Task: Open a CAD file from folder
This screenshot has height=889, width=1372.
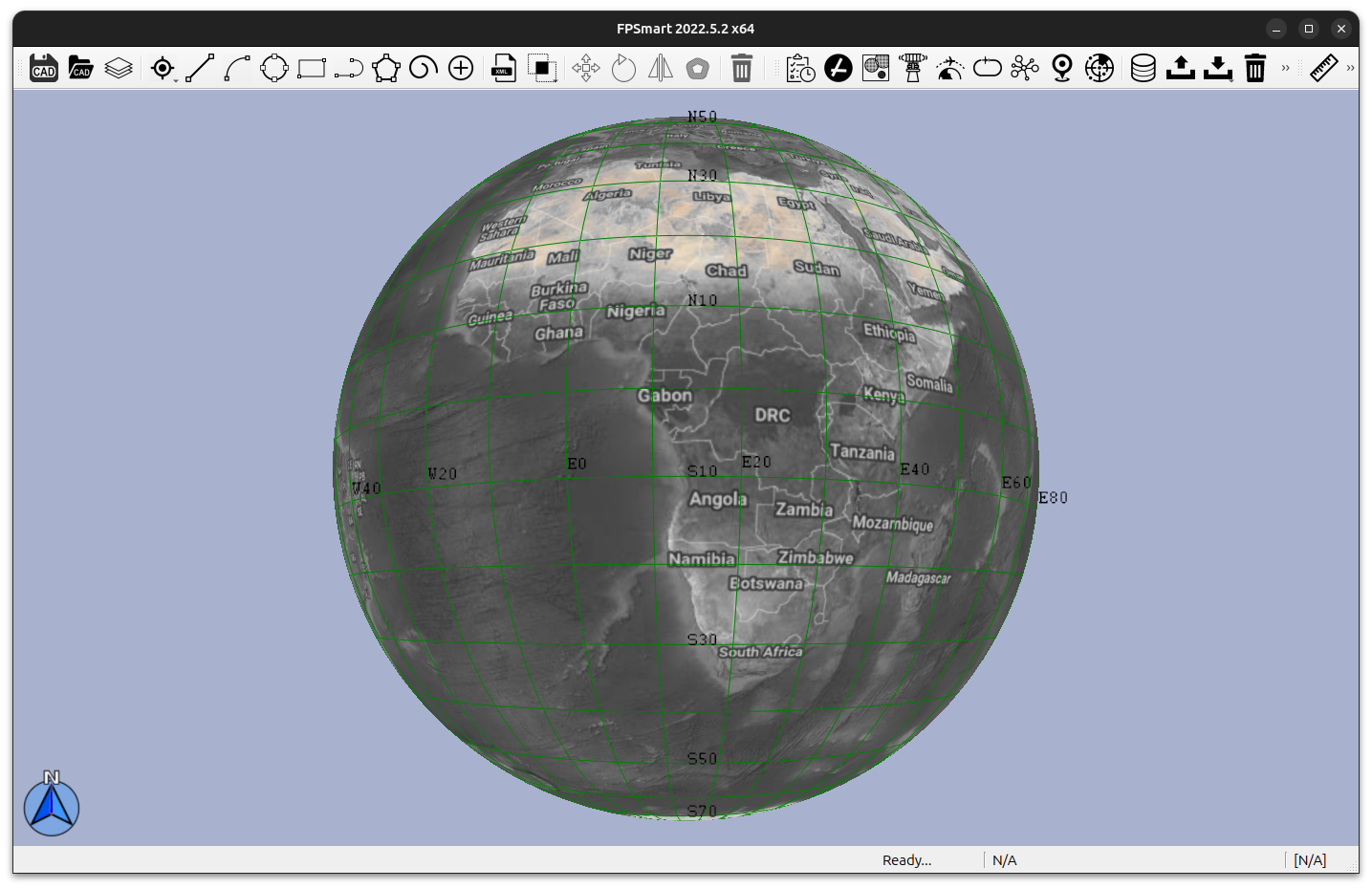Action: (81, 68)
